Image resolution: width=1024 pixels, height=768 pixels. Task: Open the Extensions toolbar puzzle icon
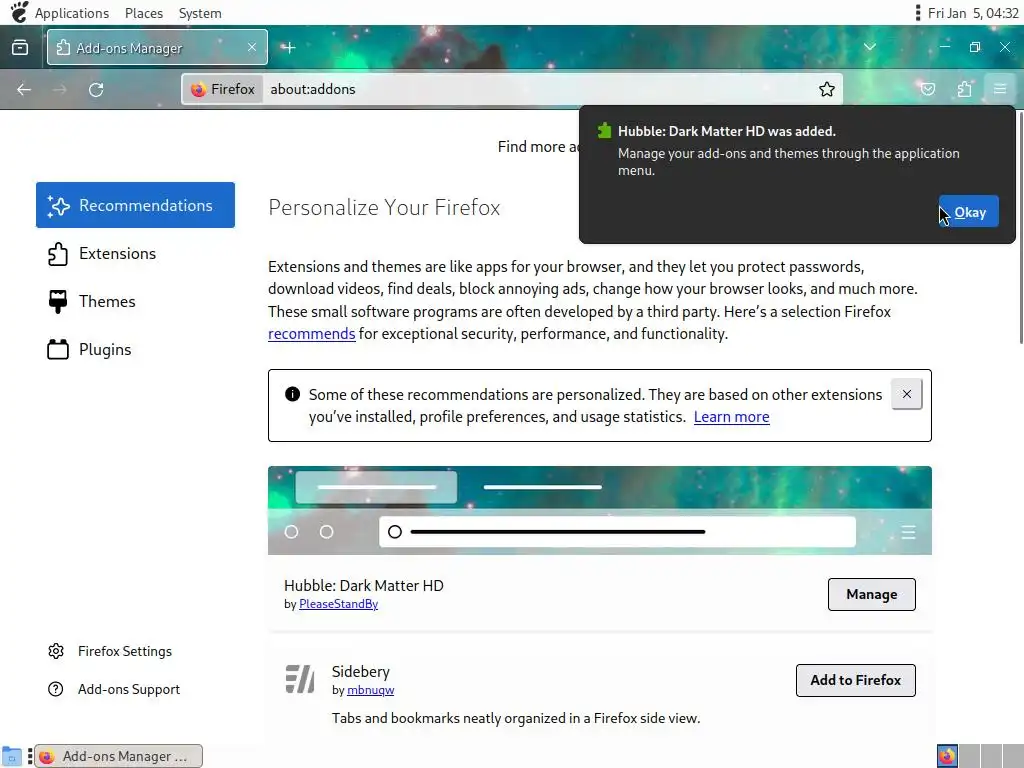point(965,89)
